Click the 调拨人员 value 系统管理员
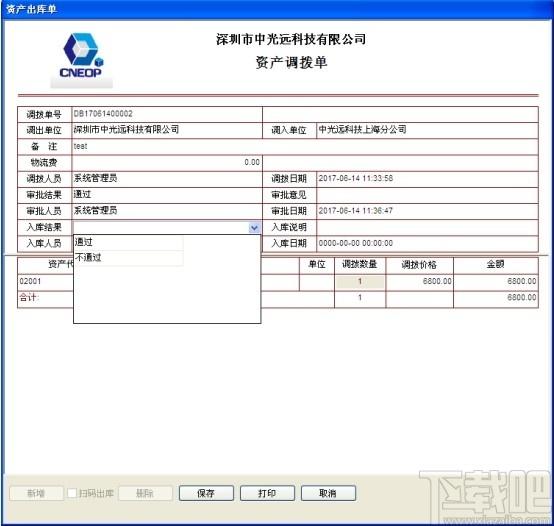Image resolution: width=554 pixels, height=526 pixels. [x=95, y=178]
